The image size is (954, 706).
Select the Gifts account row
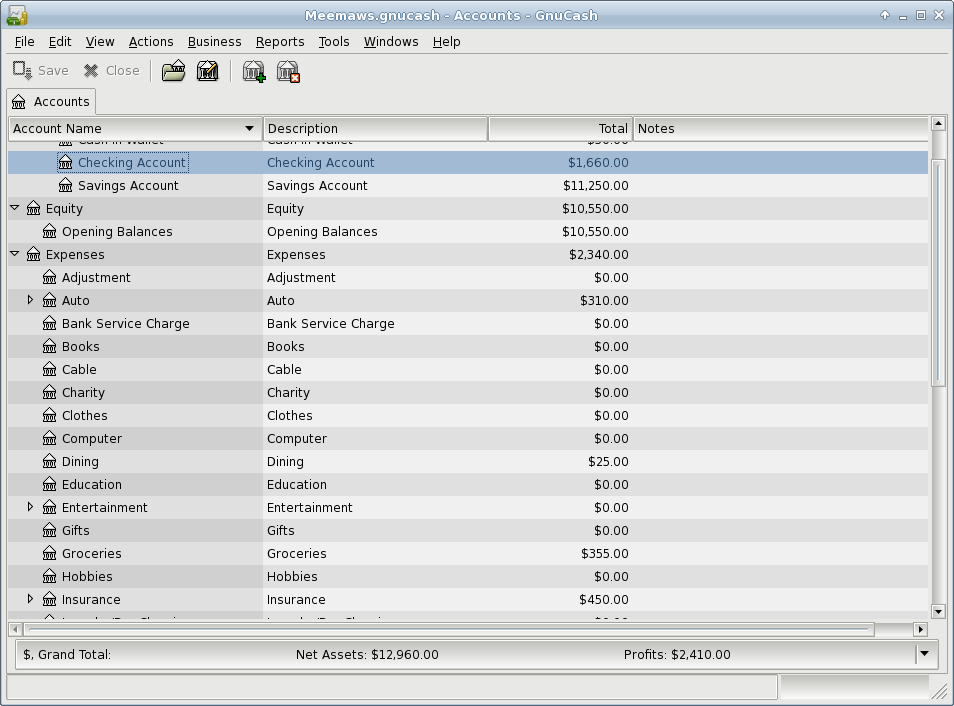click(x=468, y=531)
